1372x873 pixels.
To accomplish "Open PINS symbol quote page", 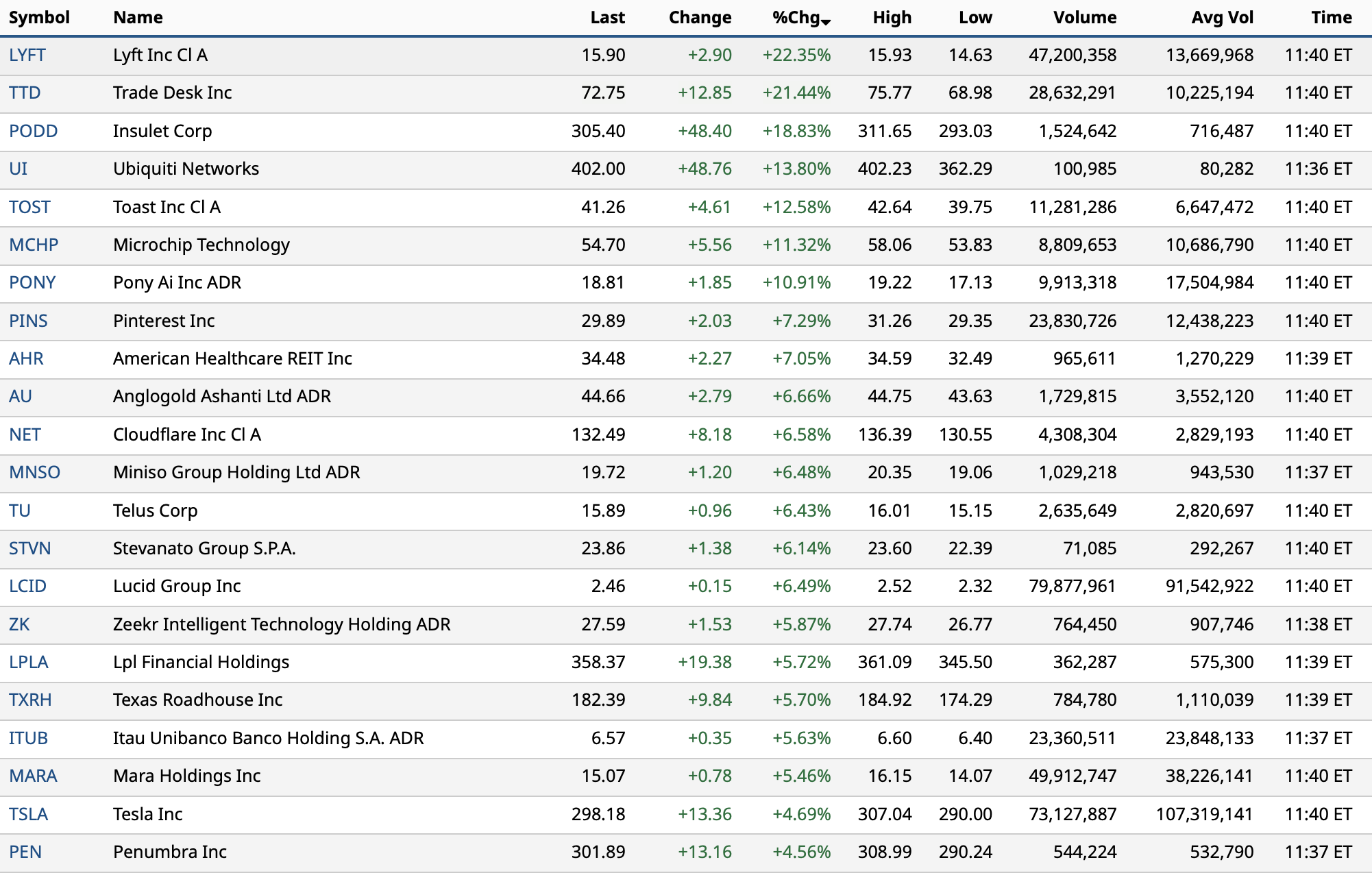I will point(28,321).
